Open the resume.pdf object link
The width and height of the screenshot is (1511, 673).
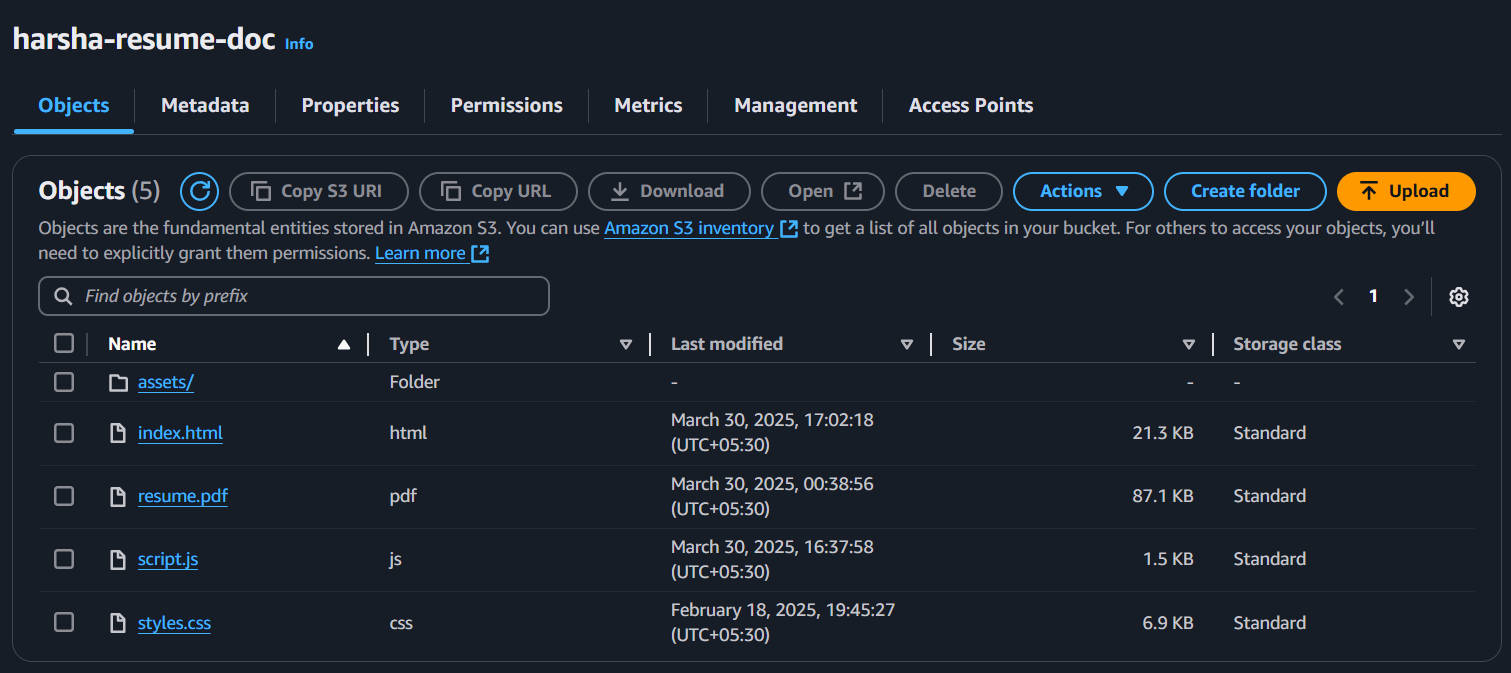(183, 496)
